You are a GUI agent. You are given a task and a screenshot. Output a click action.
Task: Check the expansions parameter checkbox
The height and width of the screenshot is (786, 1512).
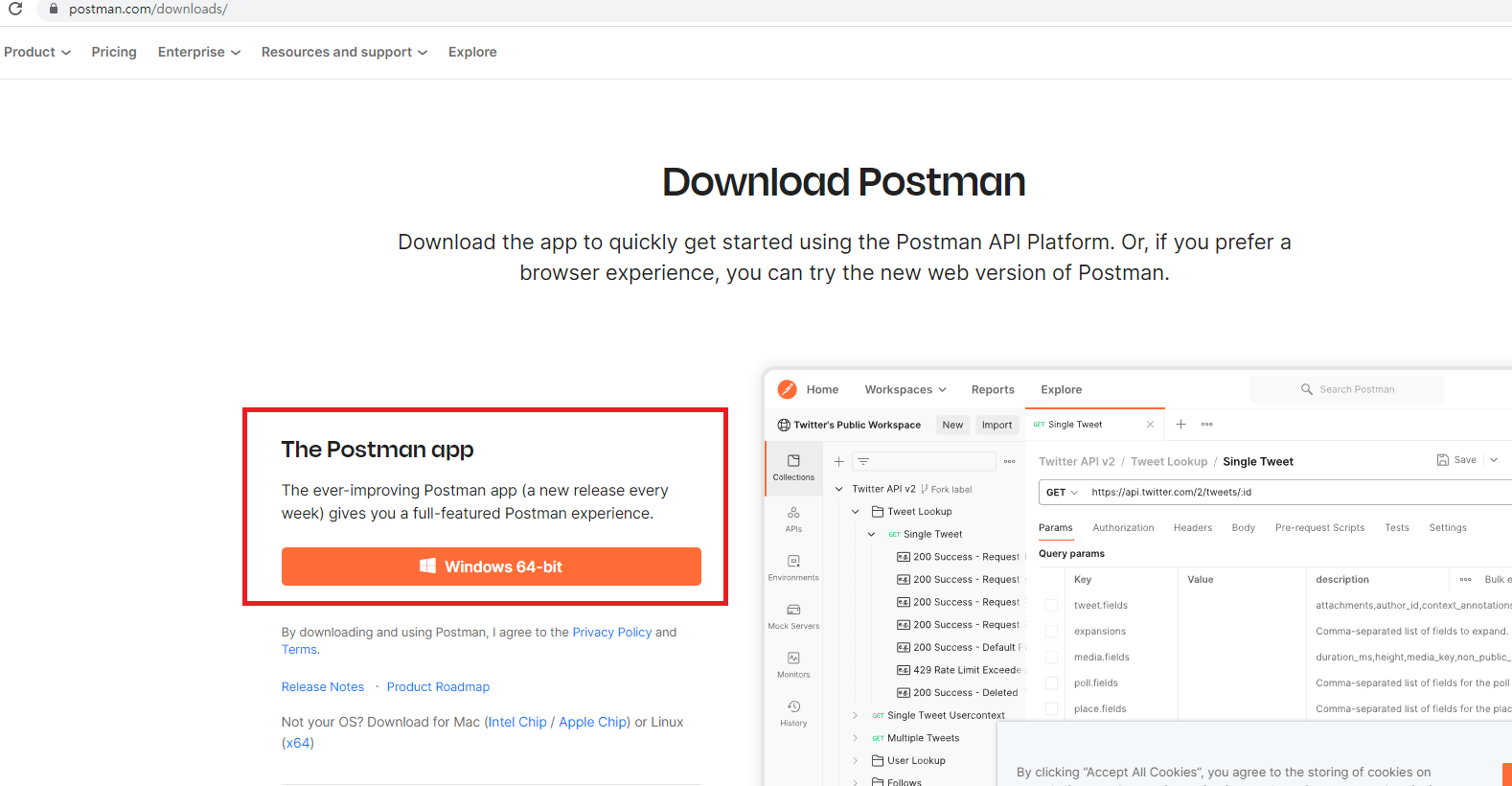tap(1052, 632)
